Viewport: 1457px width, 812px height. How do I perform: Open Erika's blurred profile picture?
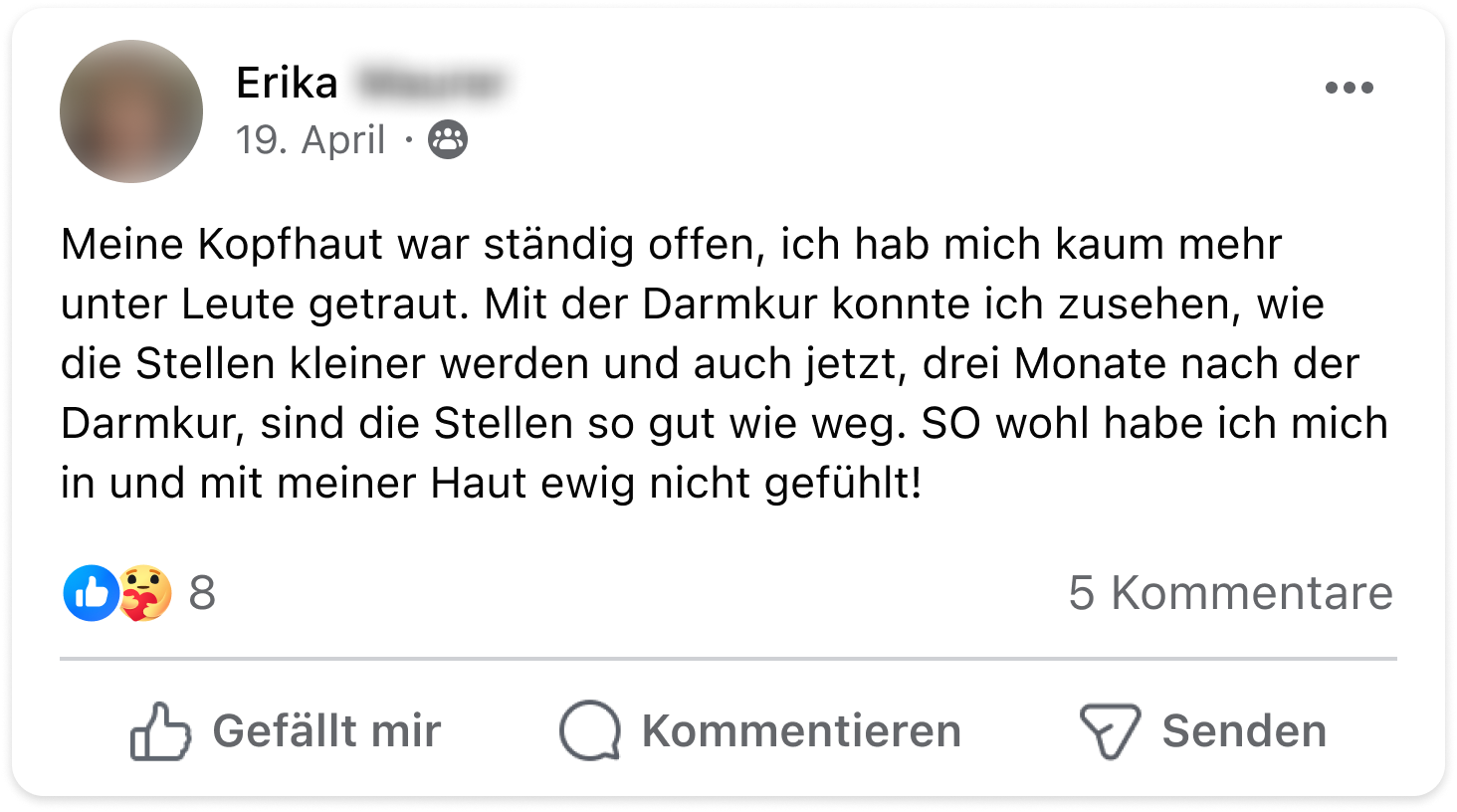[x=131, y=111]
